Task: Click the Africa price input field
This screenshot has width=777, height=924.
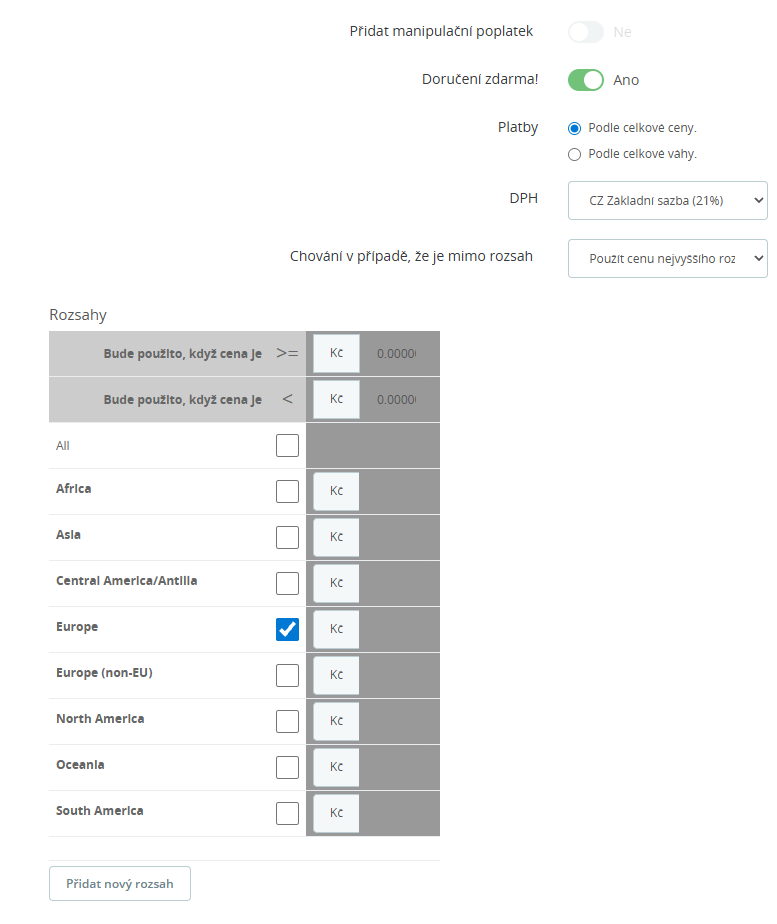Action: coord(399,491)
